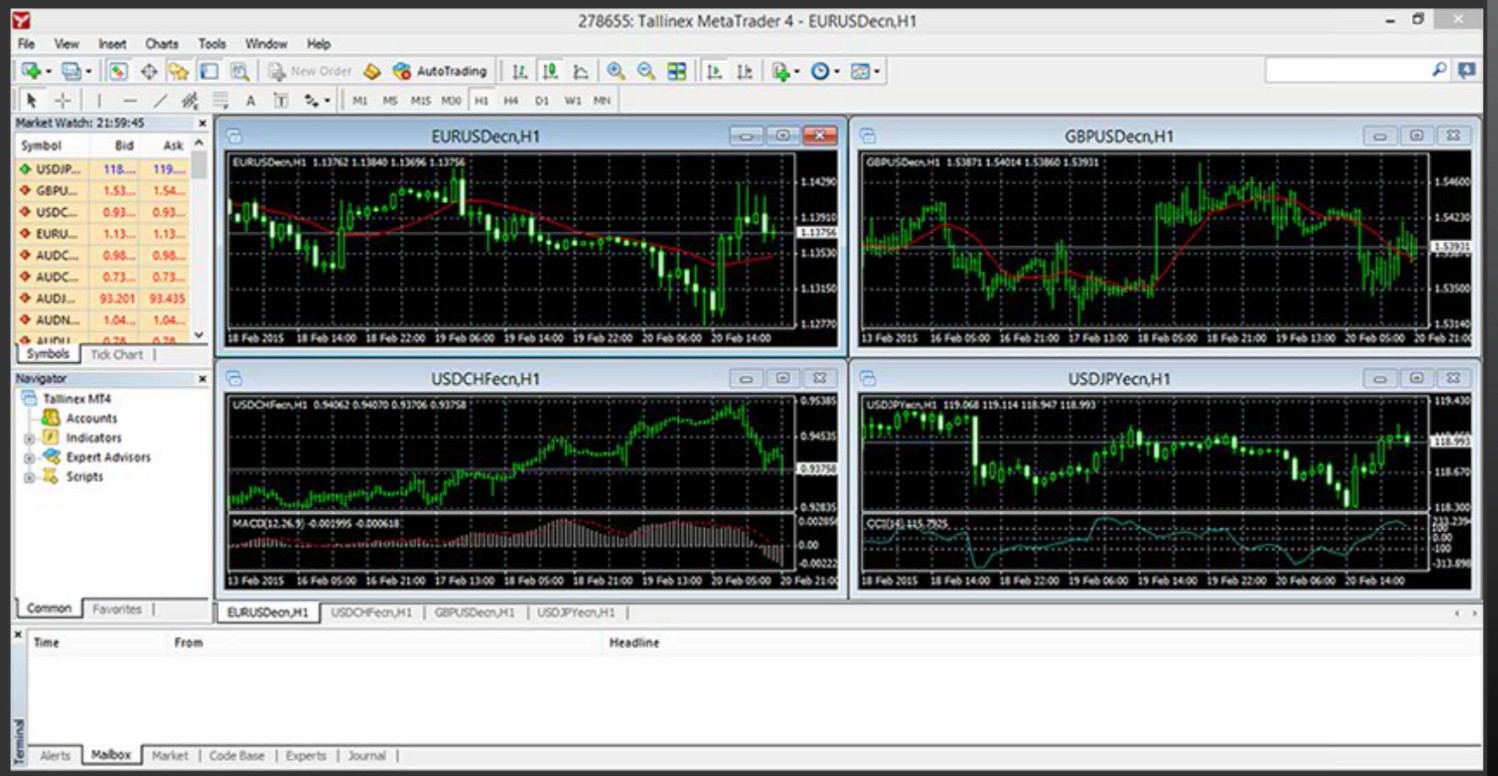The width and height of the screenshot is (1498, 776).
Task: Close the Navigator panel
Action: 201,379
